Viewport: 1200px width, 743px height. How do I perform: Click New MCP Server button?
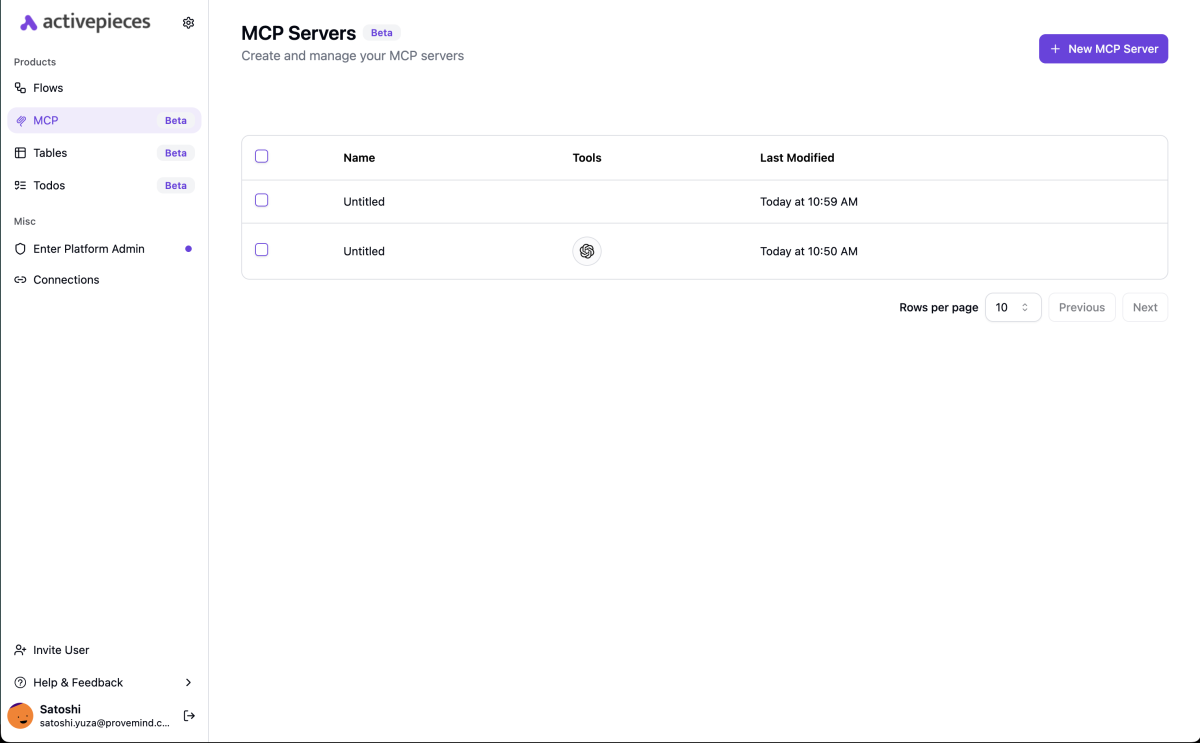1103,49
